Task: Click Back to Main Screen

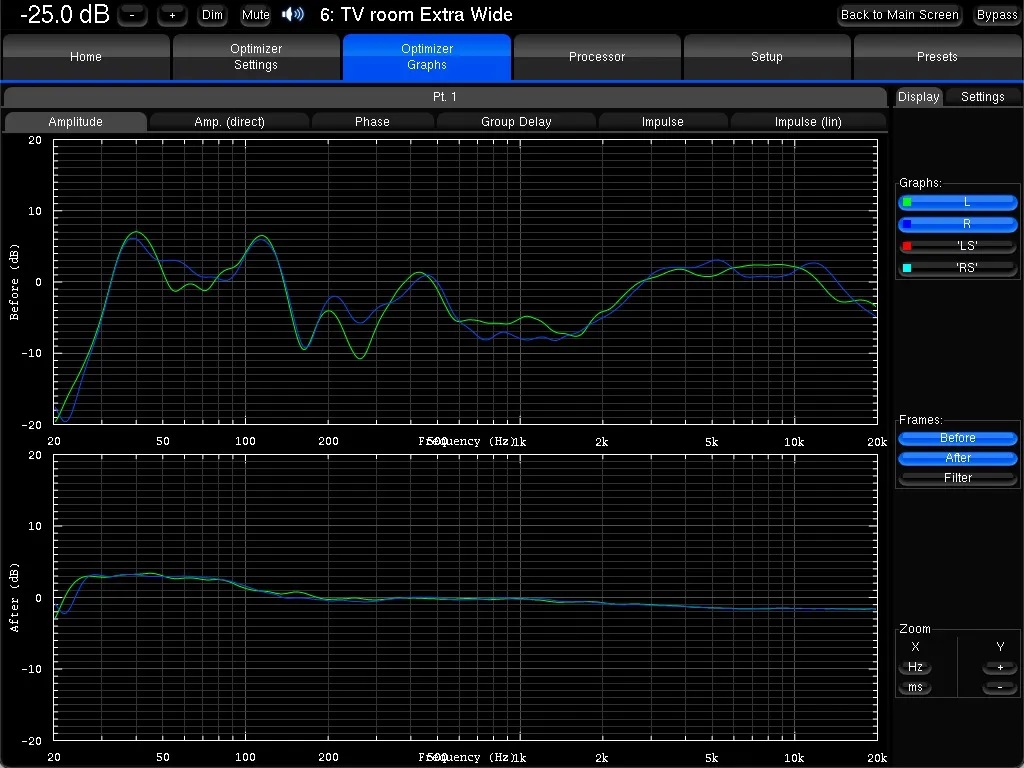Action: [899, 15]
